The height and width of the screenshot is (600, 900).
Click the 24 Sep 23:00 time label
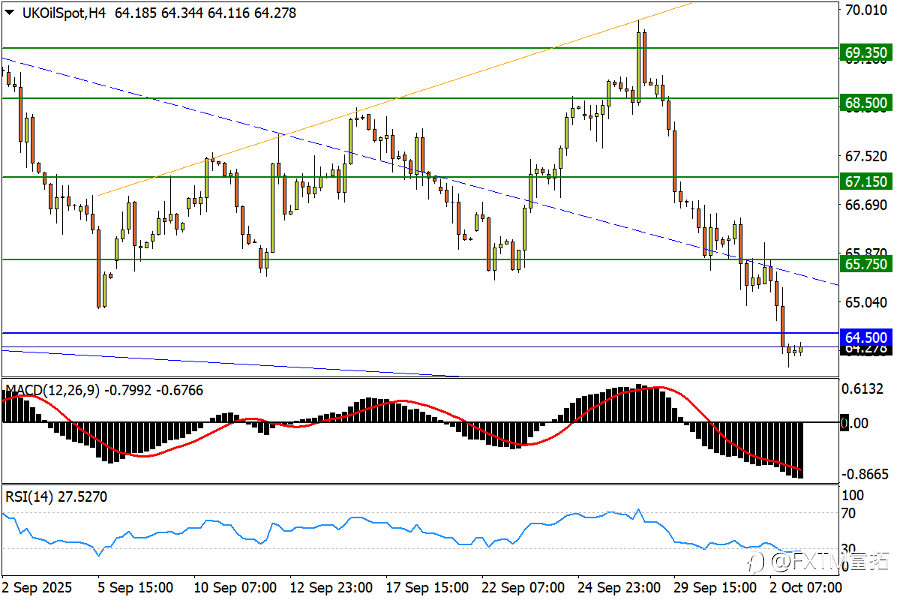(x=619, y=587)
